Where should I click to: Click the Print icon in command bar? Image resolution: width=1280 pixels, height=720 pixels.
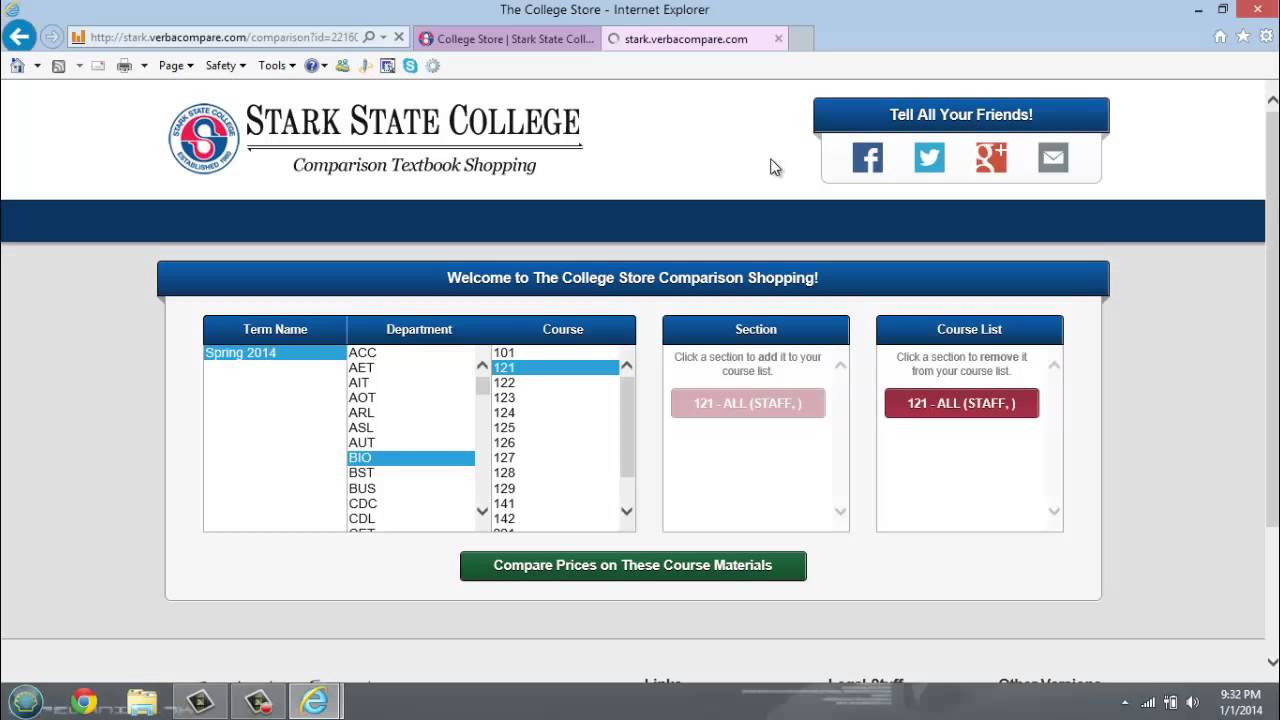point(124,66)
